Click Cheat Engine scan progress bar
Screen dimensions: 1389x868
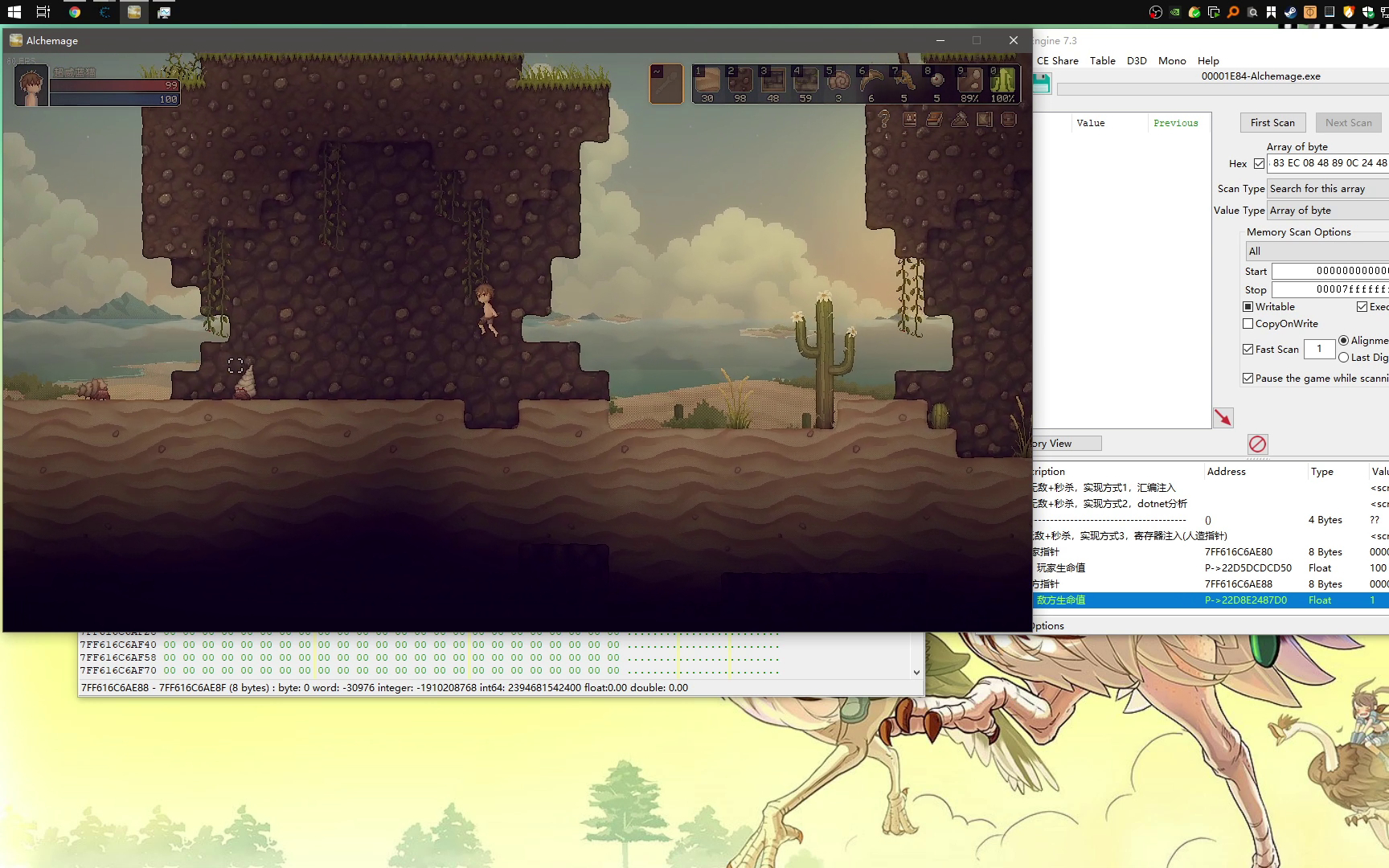click(1223, 89)
